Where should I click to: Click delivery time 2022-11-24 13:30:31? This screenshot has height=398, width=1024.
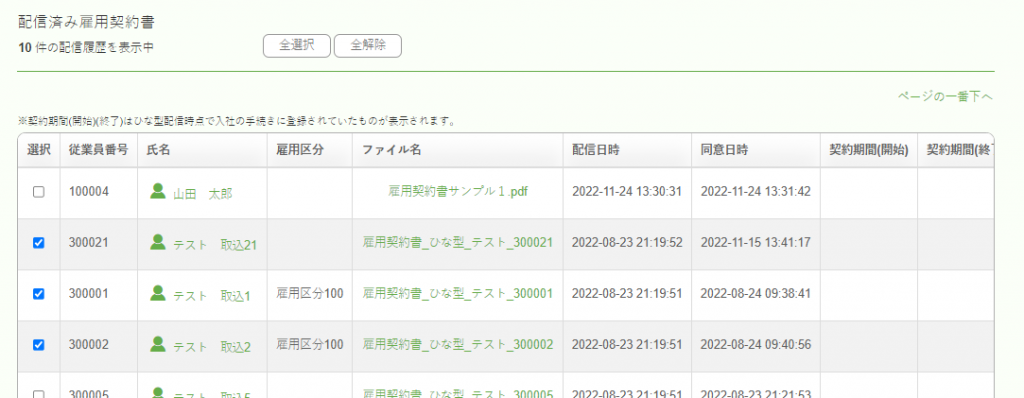click(x=627, y=191)
